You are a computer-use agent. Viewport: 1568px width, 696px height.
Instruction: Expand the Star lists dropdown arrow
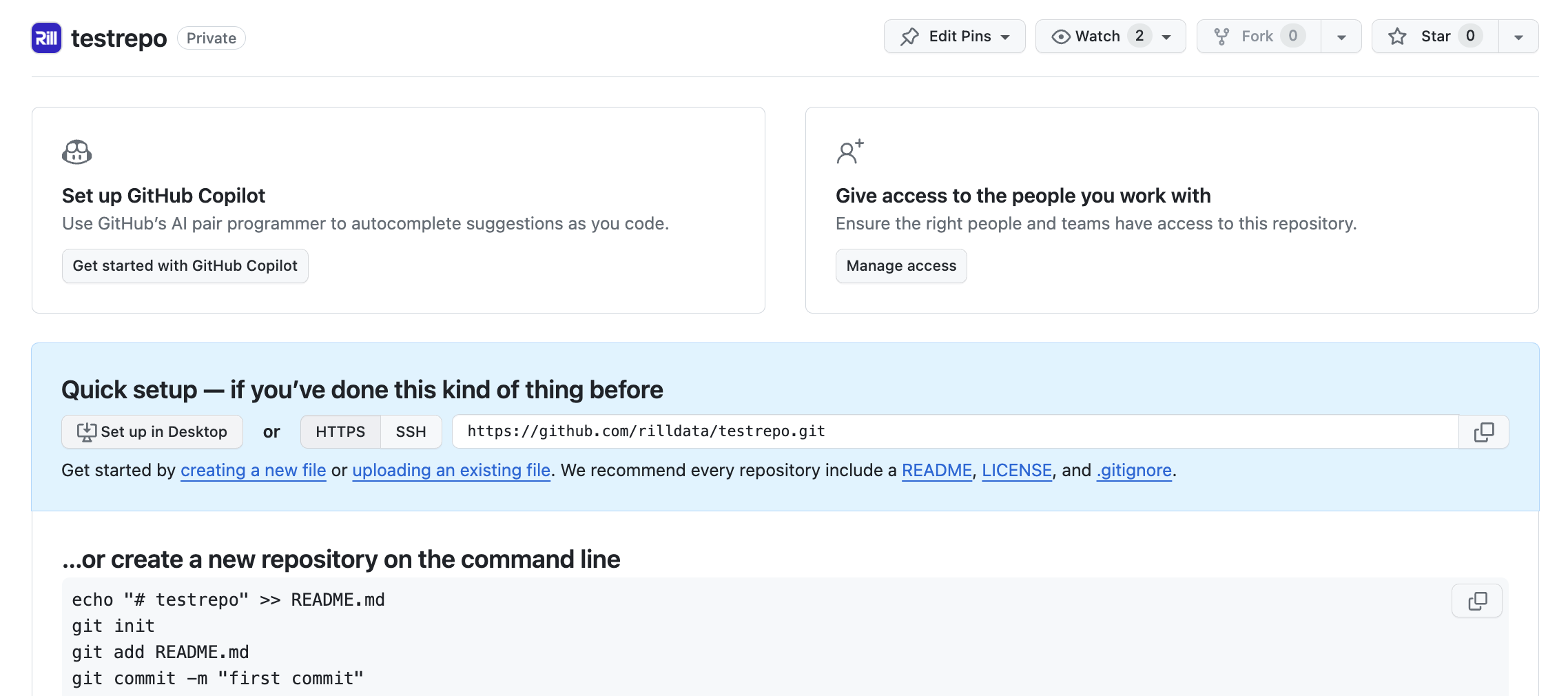1518,37
